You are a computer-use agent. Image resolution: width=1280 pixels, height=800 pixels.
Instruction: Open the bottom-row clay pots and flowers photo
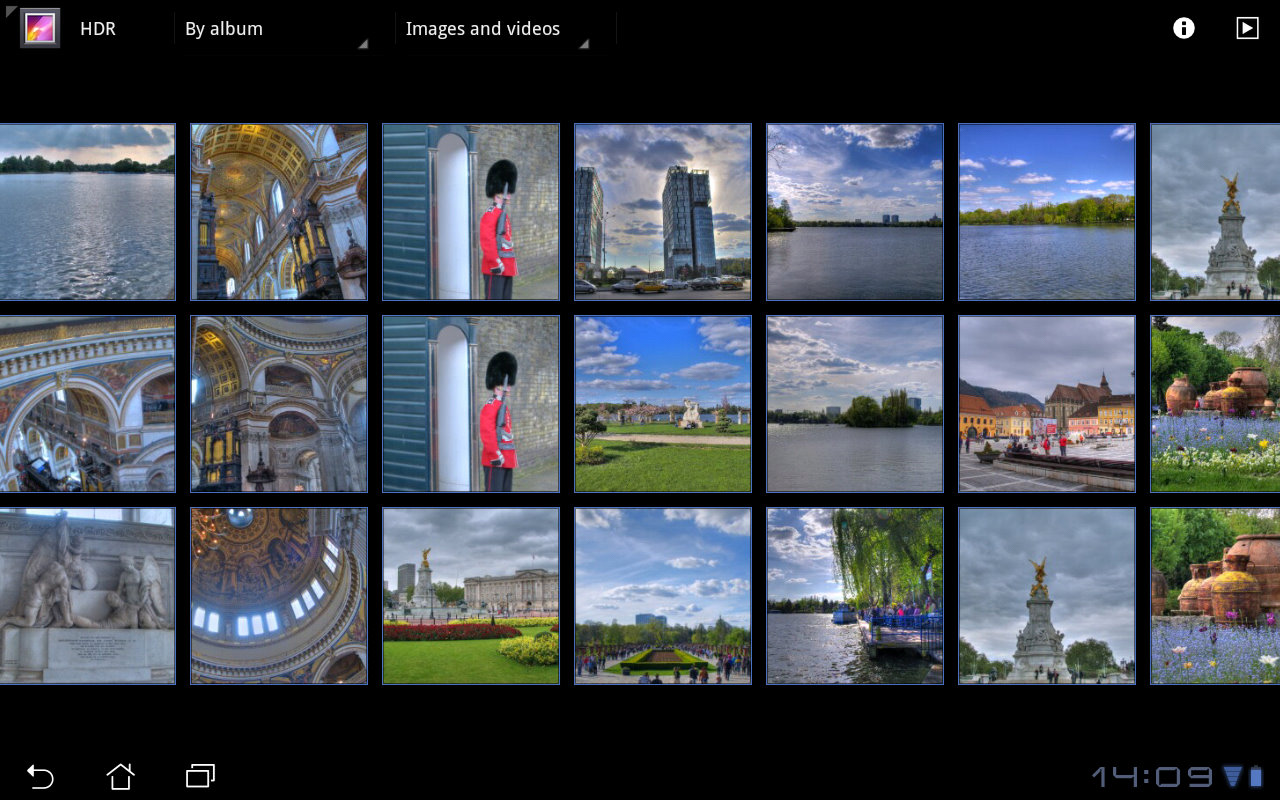tap(1216, 596)
